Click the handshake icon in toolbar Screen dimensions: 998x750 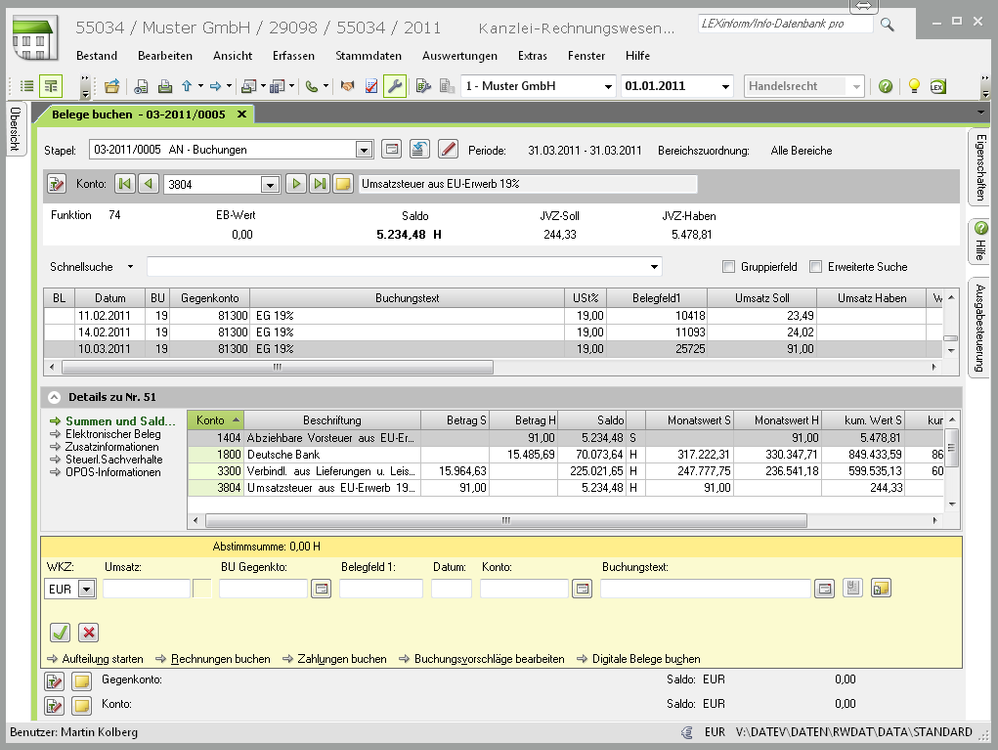coord(348,86)
